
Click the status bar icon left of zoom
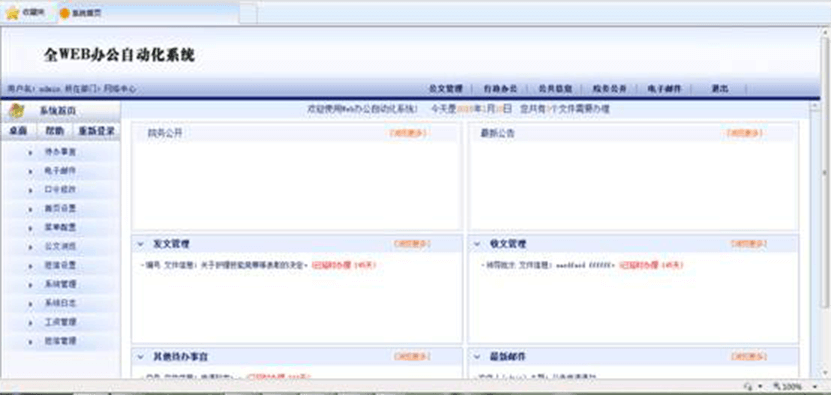point(748,387)
